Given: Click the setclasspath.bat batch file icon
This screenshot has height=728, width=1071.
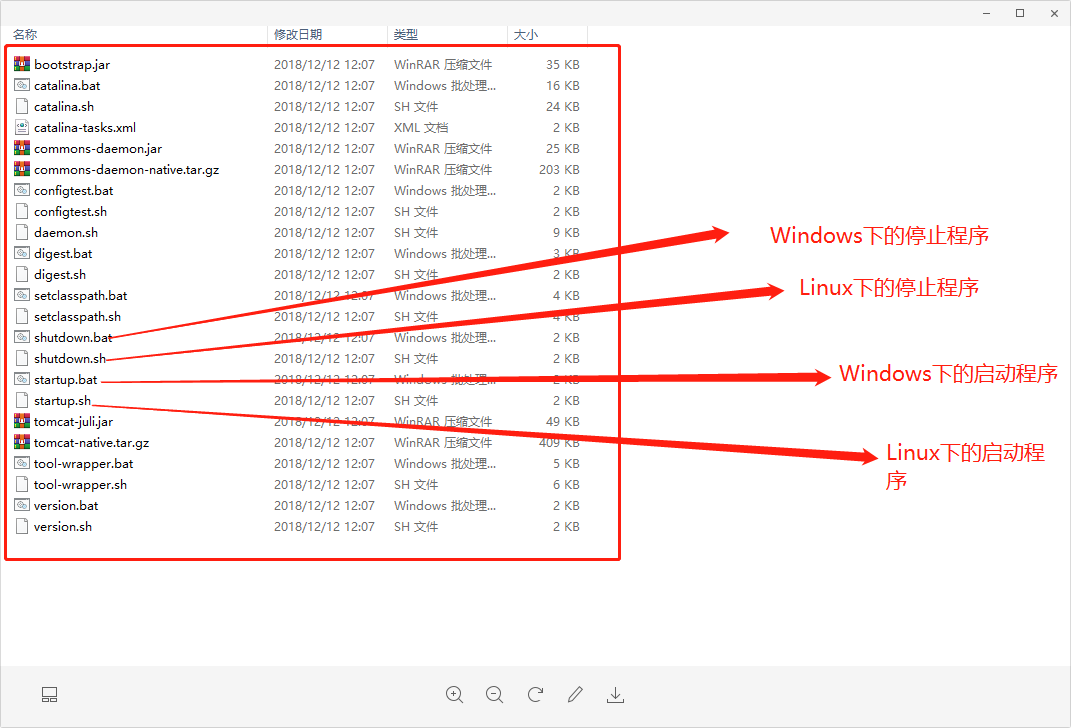Looking at the screenshot, I should pos(22,295).
